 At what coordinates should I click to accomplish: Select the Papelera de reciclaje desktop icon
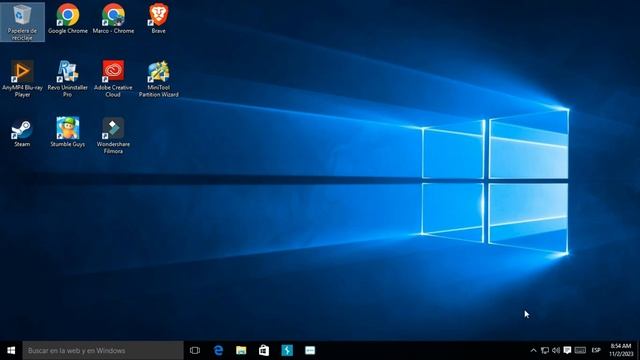(x=22, y=22)
